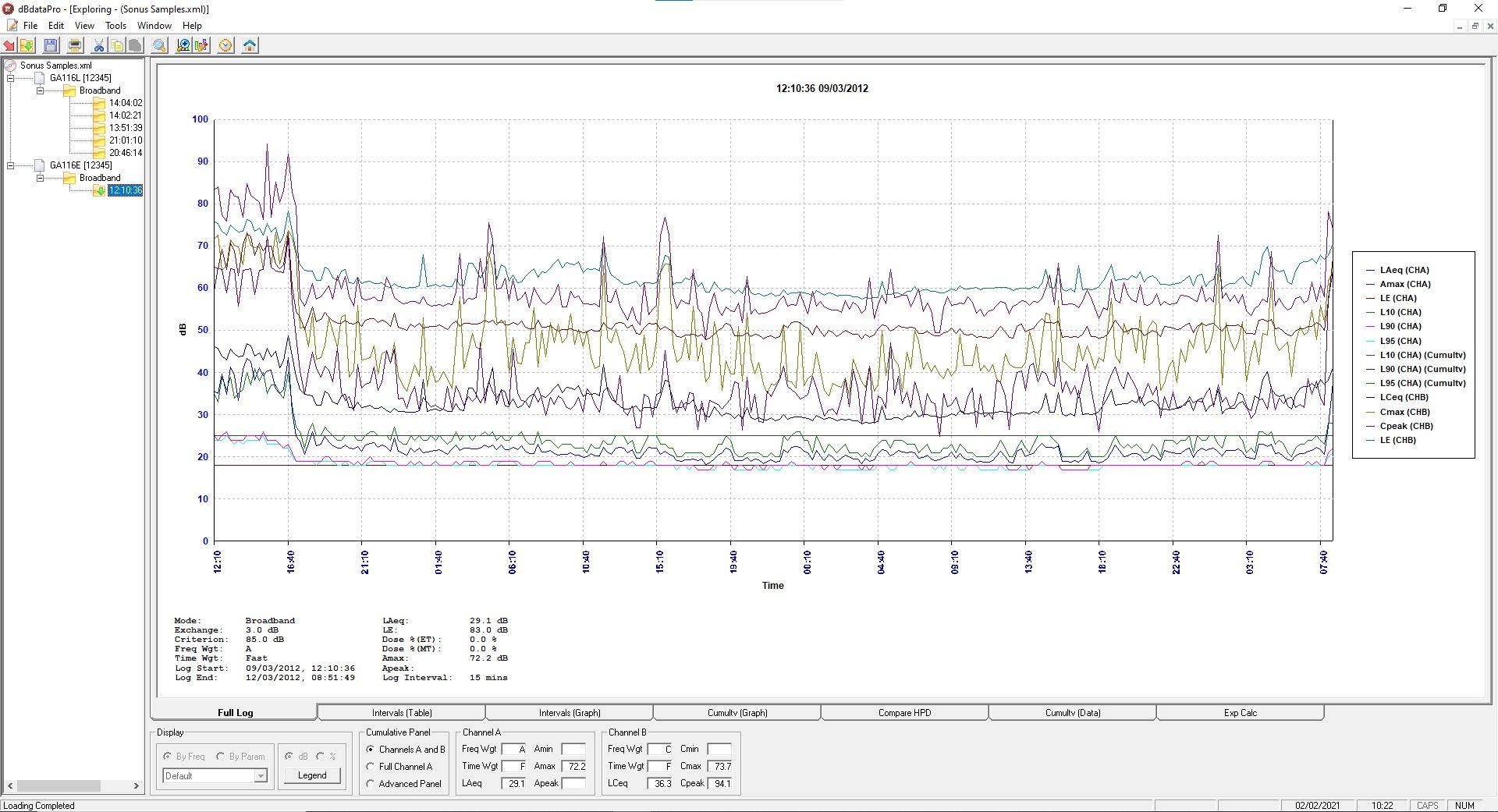Click the scissors cut icon
This screenshot has height=812, width=1498.
pyautogui.click(x=98, y=45)
